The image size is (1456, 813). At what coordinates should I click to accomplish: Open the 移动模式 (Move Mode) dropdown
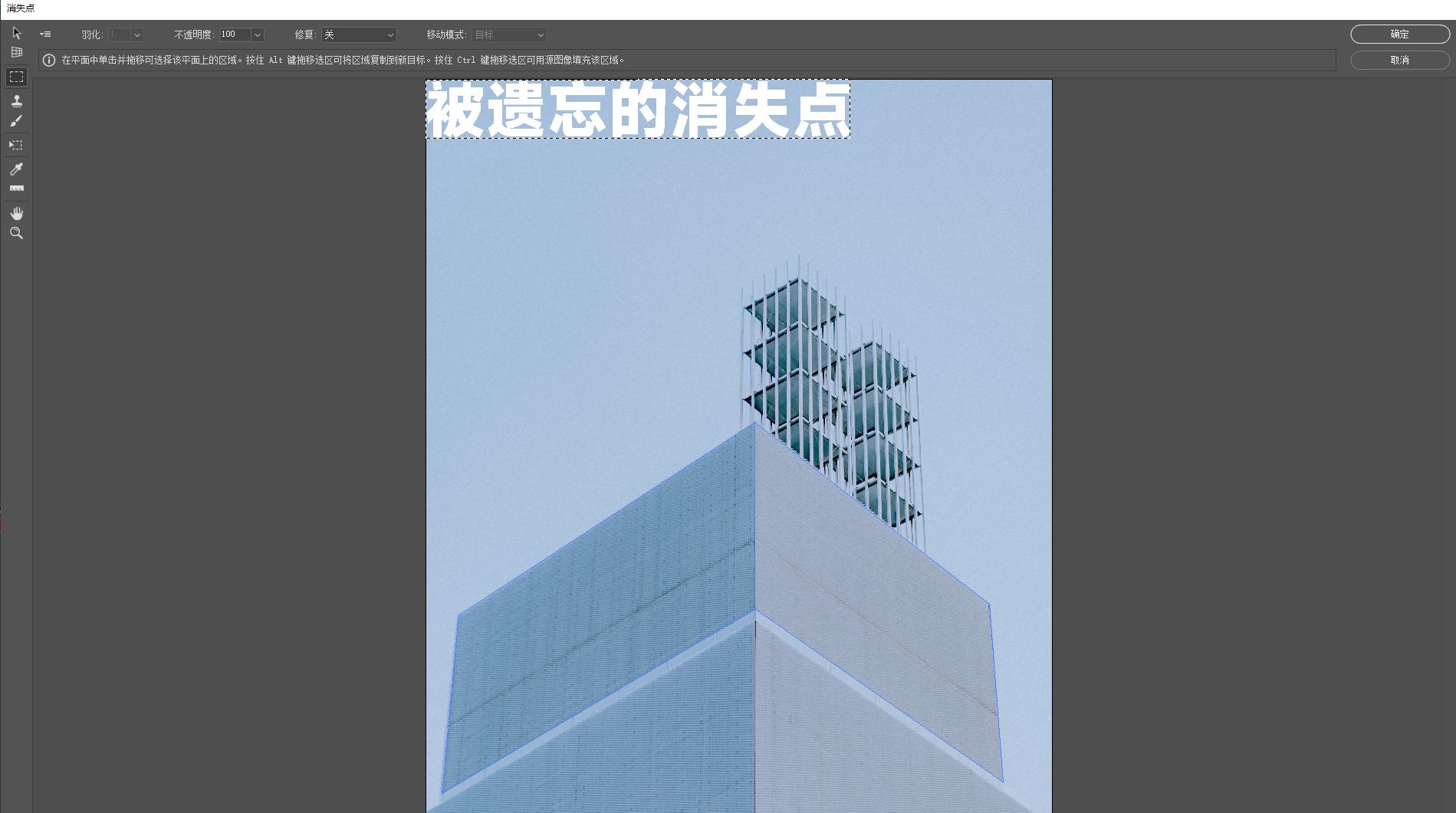[x=508, y=35]
